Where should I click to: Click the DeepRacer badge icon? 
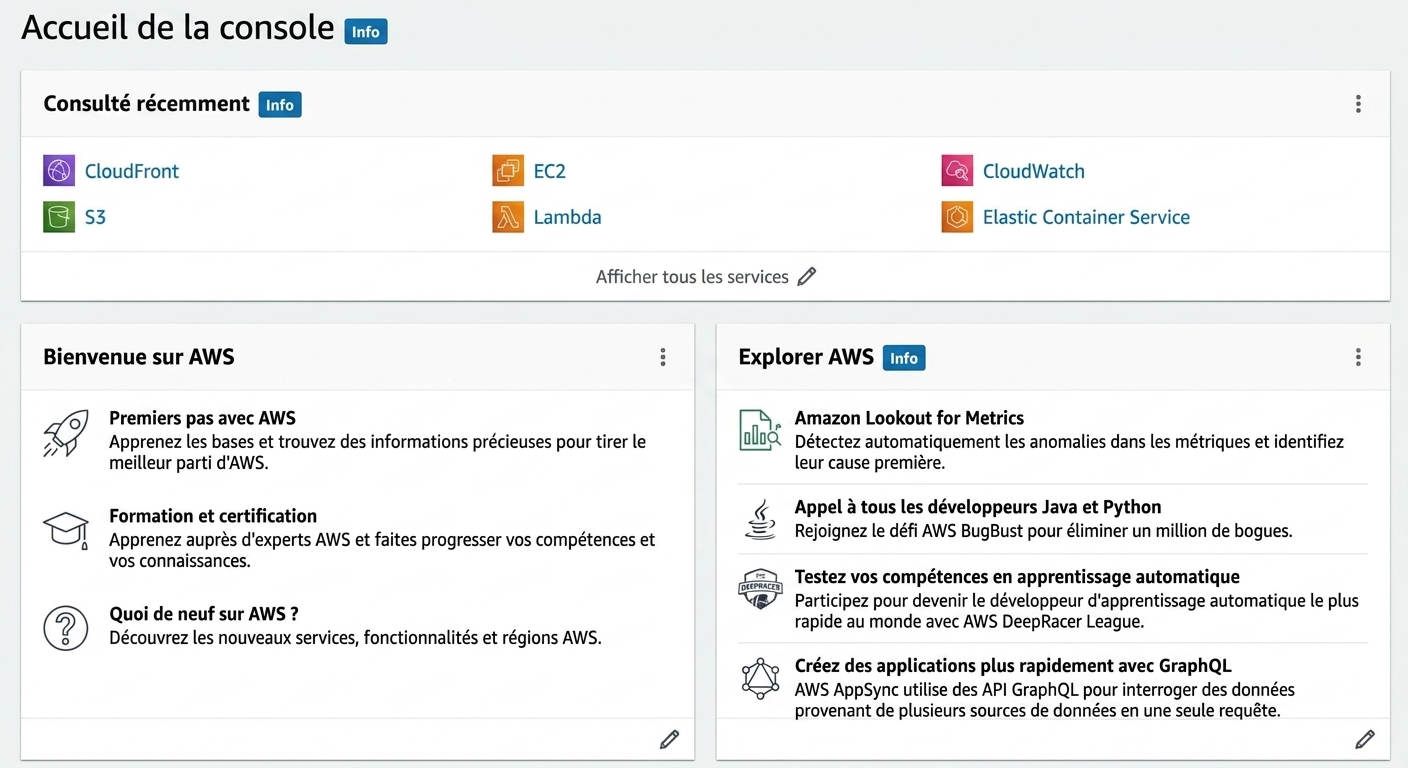coord(760,589)
